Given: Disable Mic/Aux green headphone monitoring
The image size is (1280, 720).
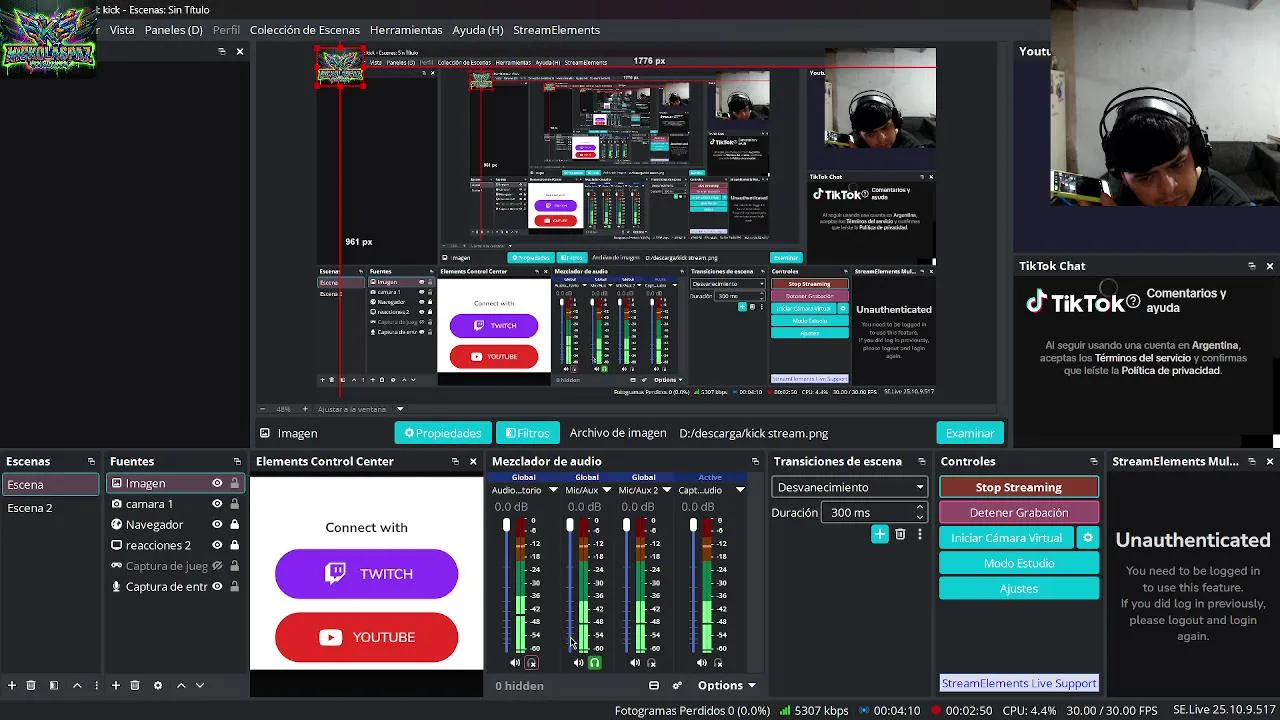Looking at the screenshot, I should click(x=595, y=663).
